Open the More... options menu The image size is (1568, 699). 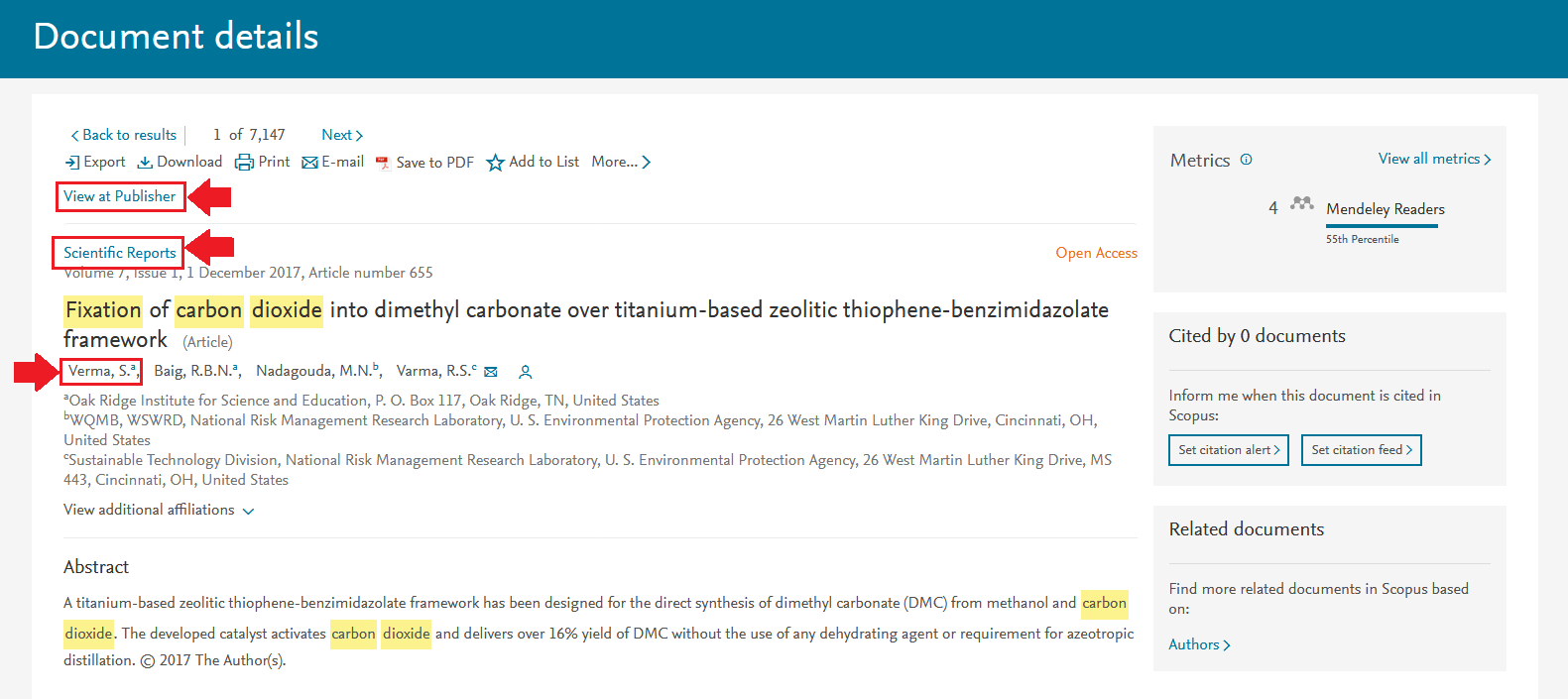point(621,162)
